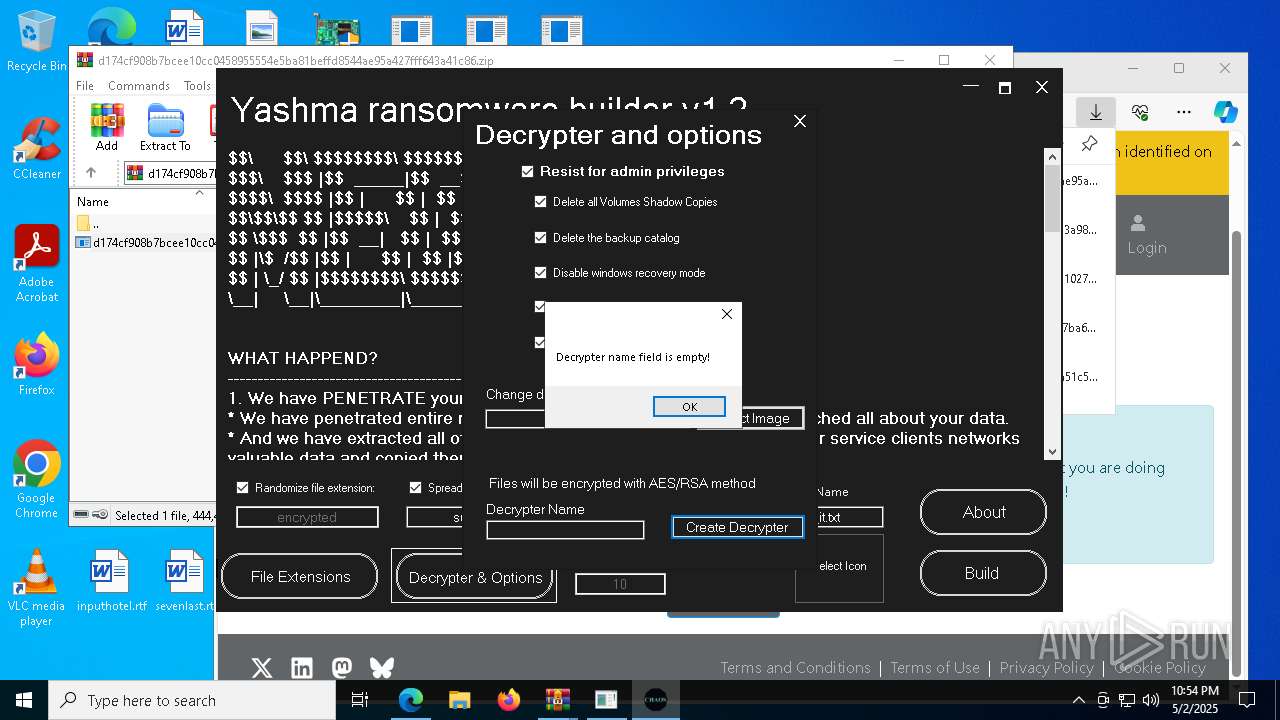
Task: Open CCleaner desktop icon
Action: point(37,148)
